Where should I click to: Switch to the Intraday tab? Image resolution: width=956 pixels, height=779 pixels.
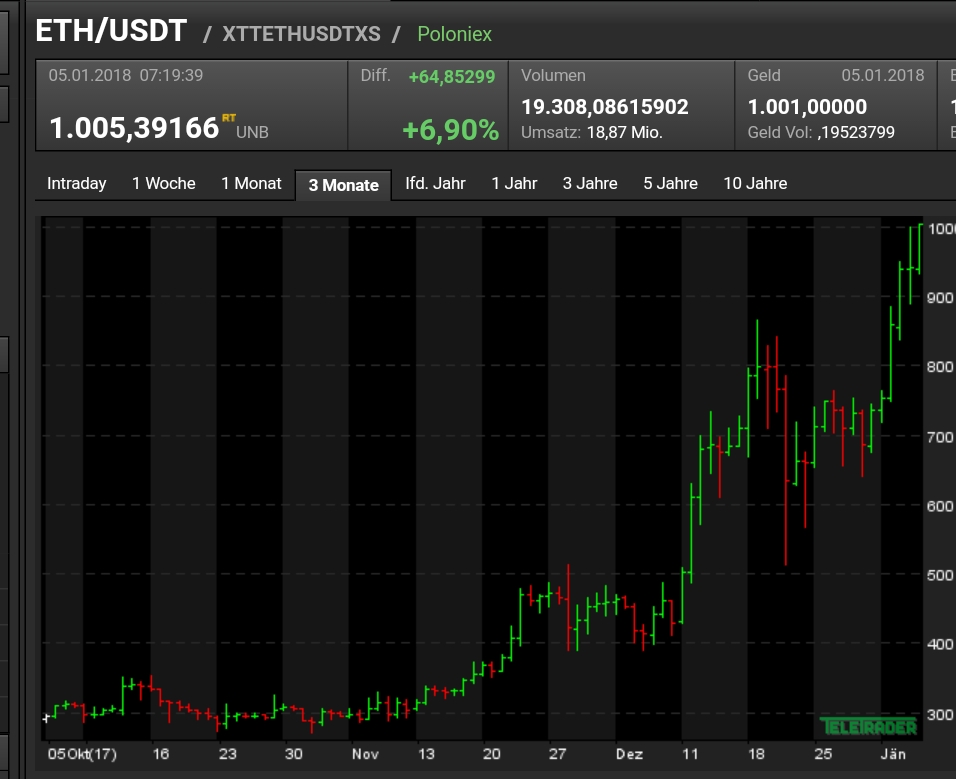(77, 184)
